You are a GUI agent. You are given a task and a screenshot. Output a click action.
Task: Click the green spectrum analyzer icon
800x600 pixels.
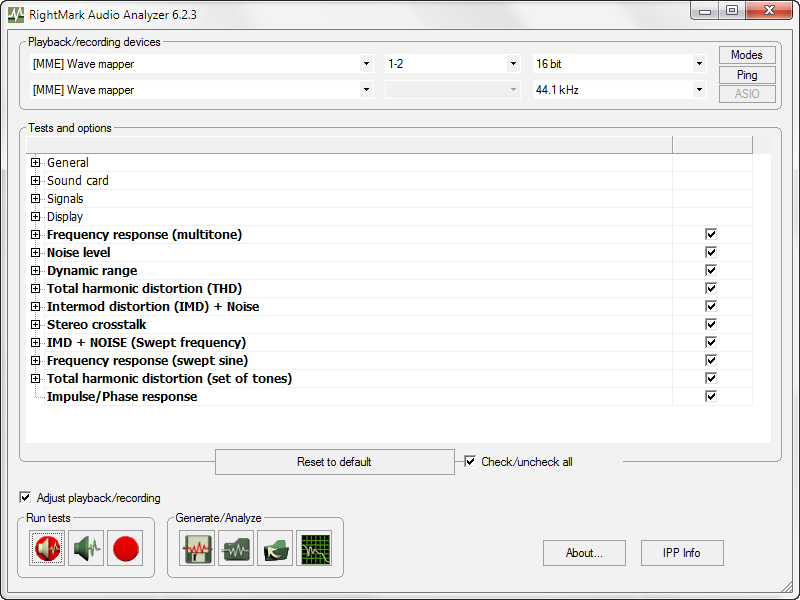point(314,548)
